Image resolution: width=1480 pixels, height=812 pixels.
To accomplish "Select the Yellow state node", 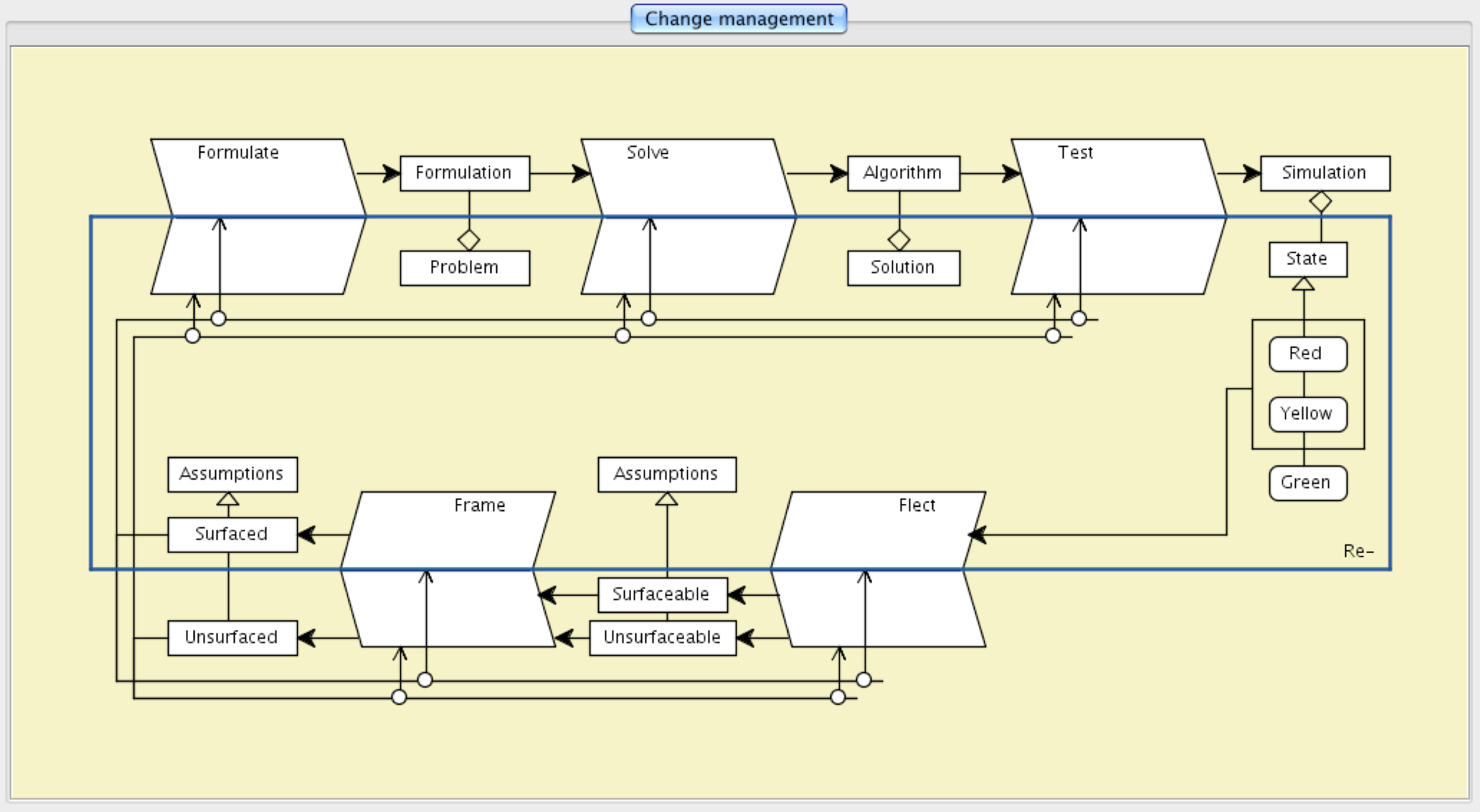I will point(1307,413).
